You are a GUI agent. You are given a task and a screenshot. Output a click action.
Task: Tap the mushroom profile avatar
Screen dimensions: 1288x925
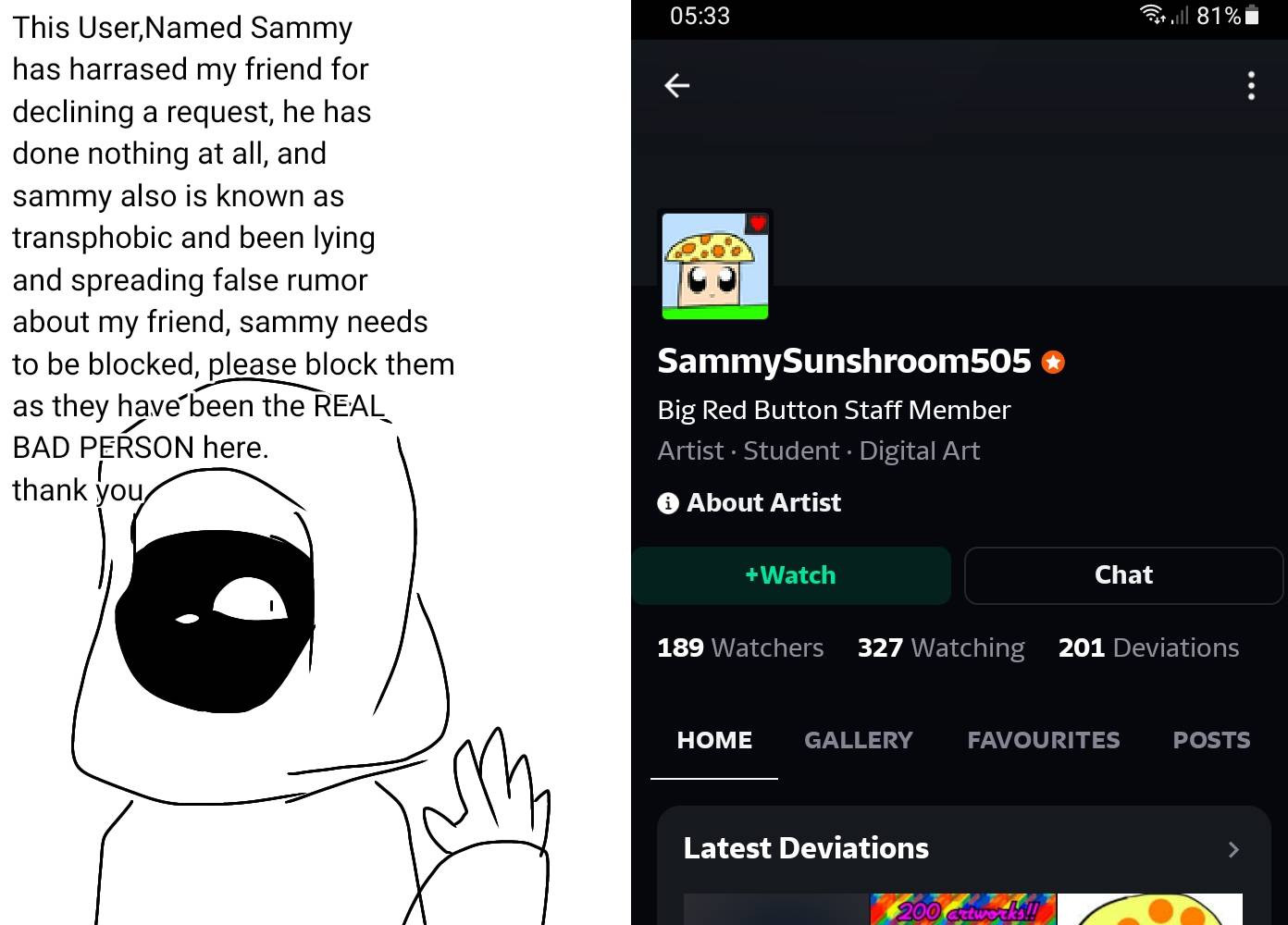coord(715,265)
